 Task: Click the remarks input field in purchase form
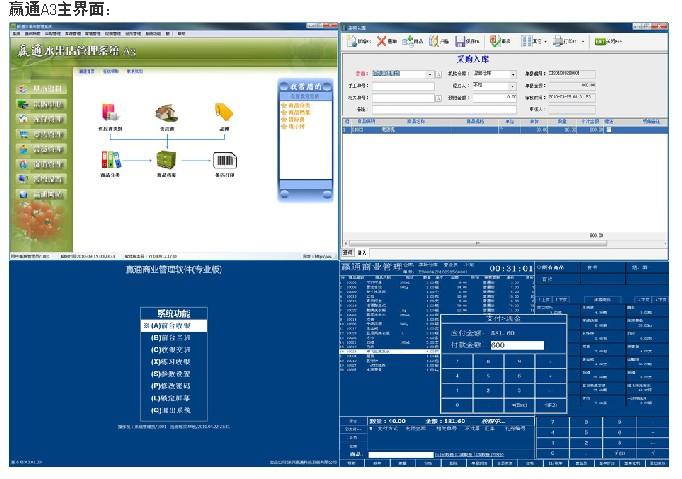click(444, 110)
